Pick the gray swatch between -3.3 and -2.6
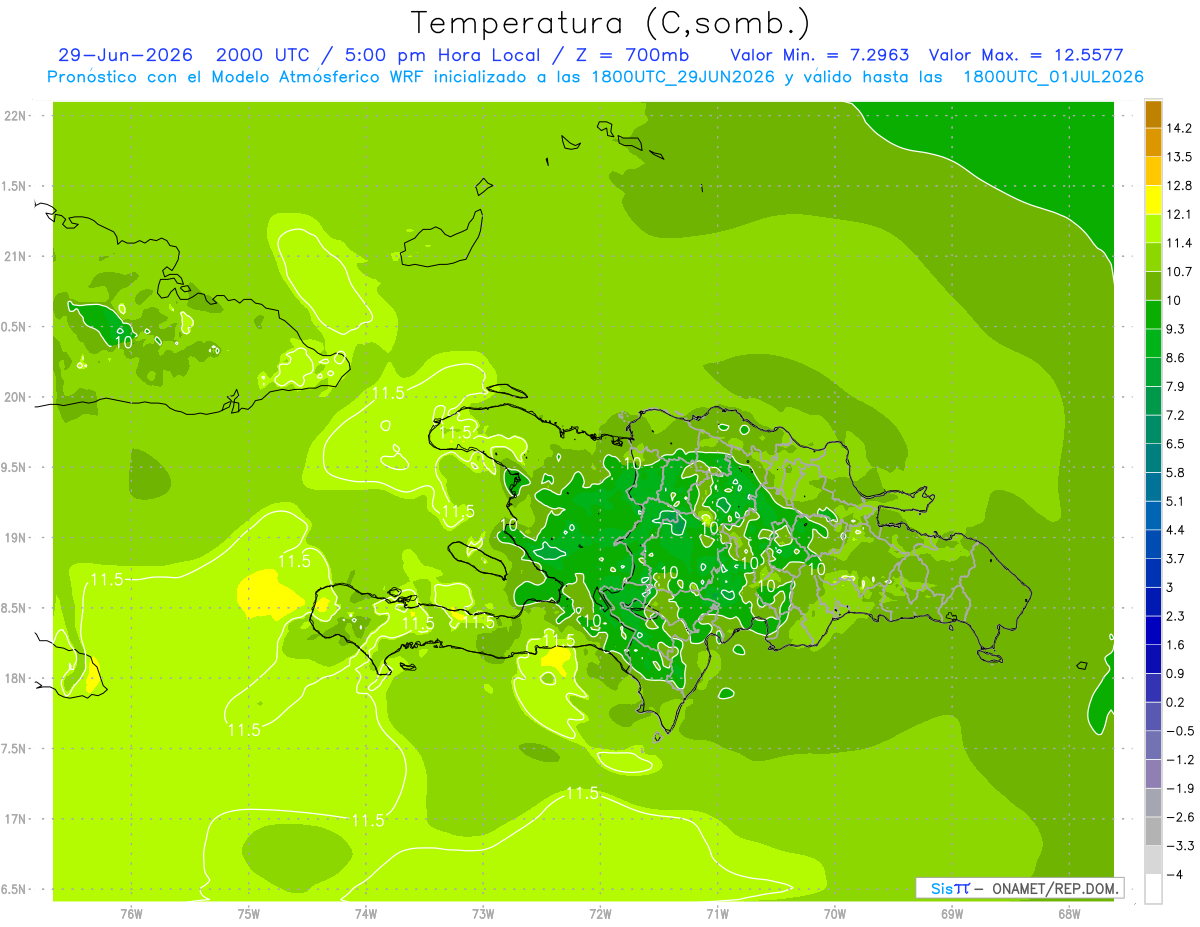This screenshot has width=1200, height=927. pyautogui.click(x=1153, y=831)
